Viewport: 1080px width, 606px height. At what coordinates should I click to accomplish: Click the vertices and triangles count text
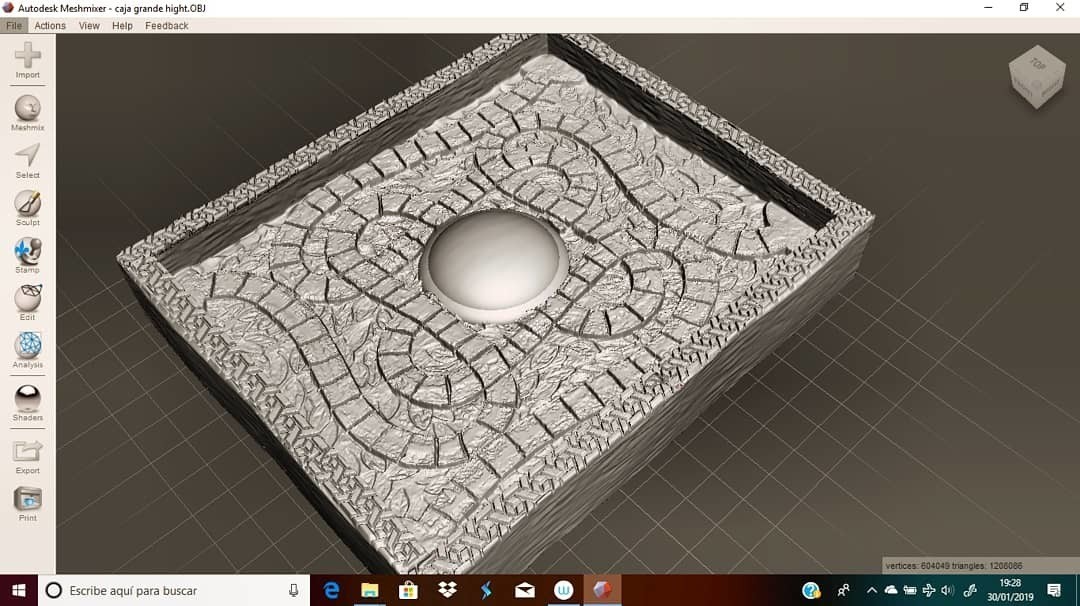pos(954,566)
